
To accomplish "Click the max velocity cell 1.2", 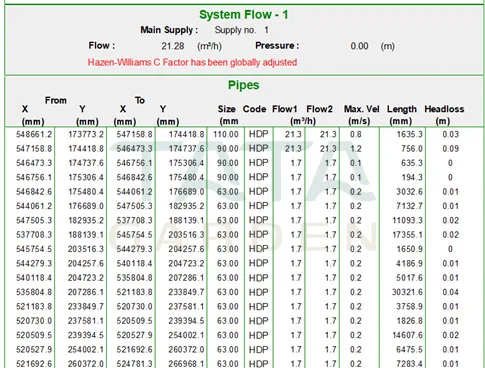I will [x=356, y=149].
